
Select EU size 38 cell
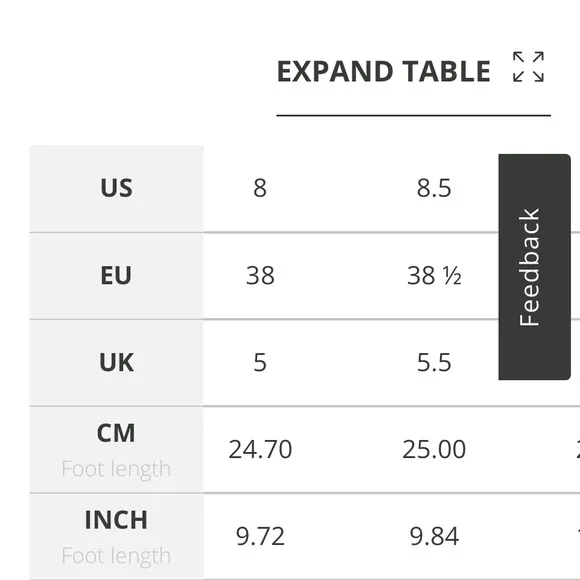tap(260, 276)
